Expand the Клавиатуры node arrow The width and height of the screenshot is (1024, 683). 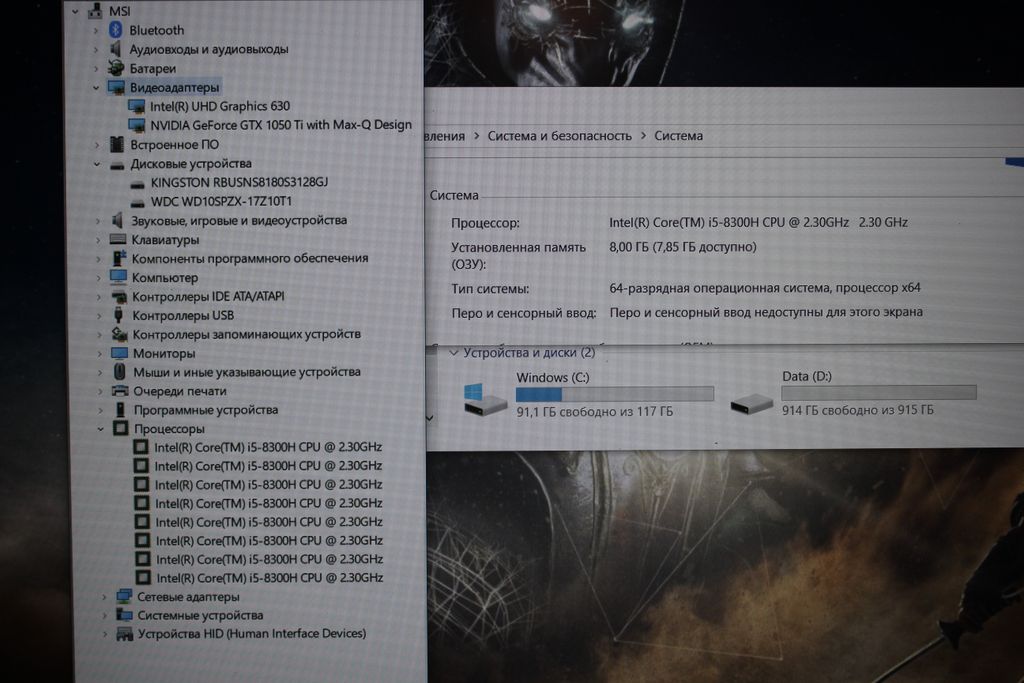(x=98, y=240)
